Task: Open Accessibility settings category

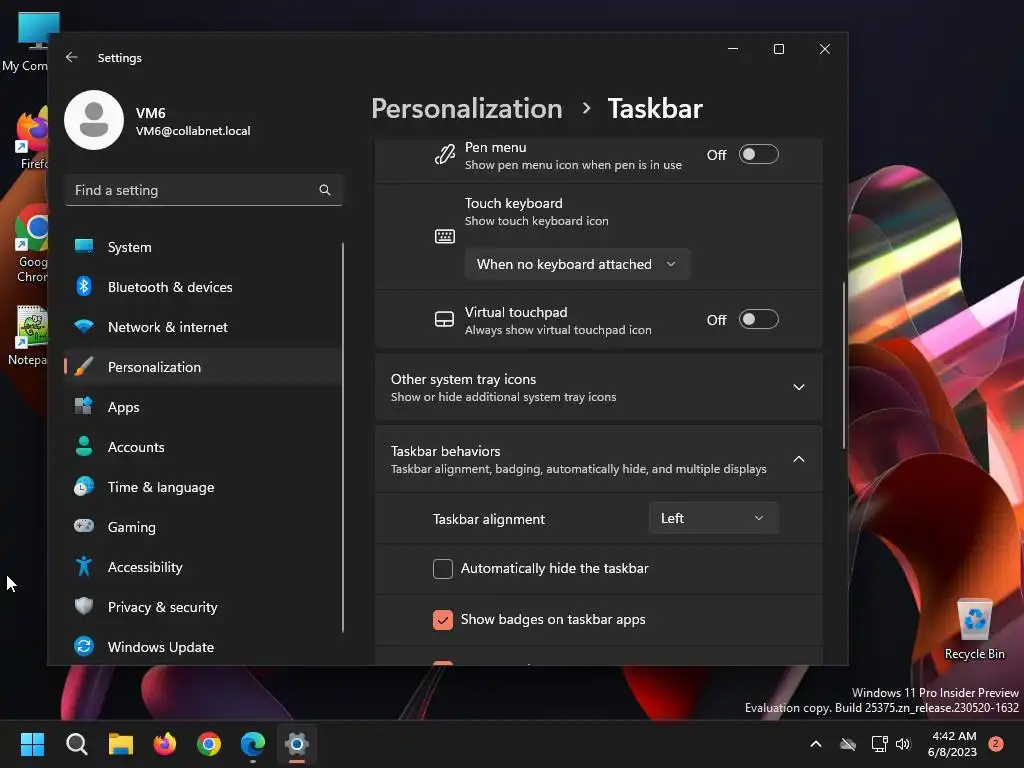Action: [202, 567]
